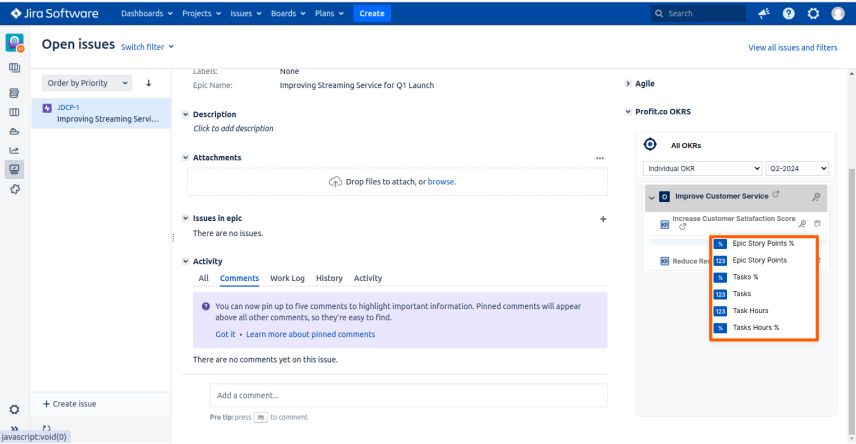Screen dimensions: 856x444
Task: Click the browse link to attach files
Action: pos(441,182)
